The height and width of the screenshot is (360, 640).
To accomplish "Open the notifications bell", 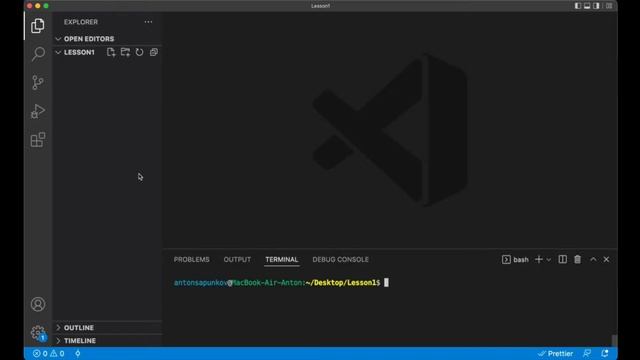I will click(605, 353).
